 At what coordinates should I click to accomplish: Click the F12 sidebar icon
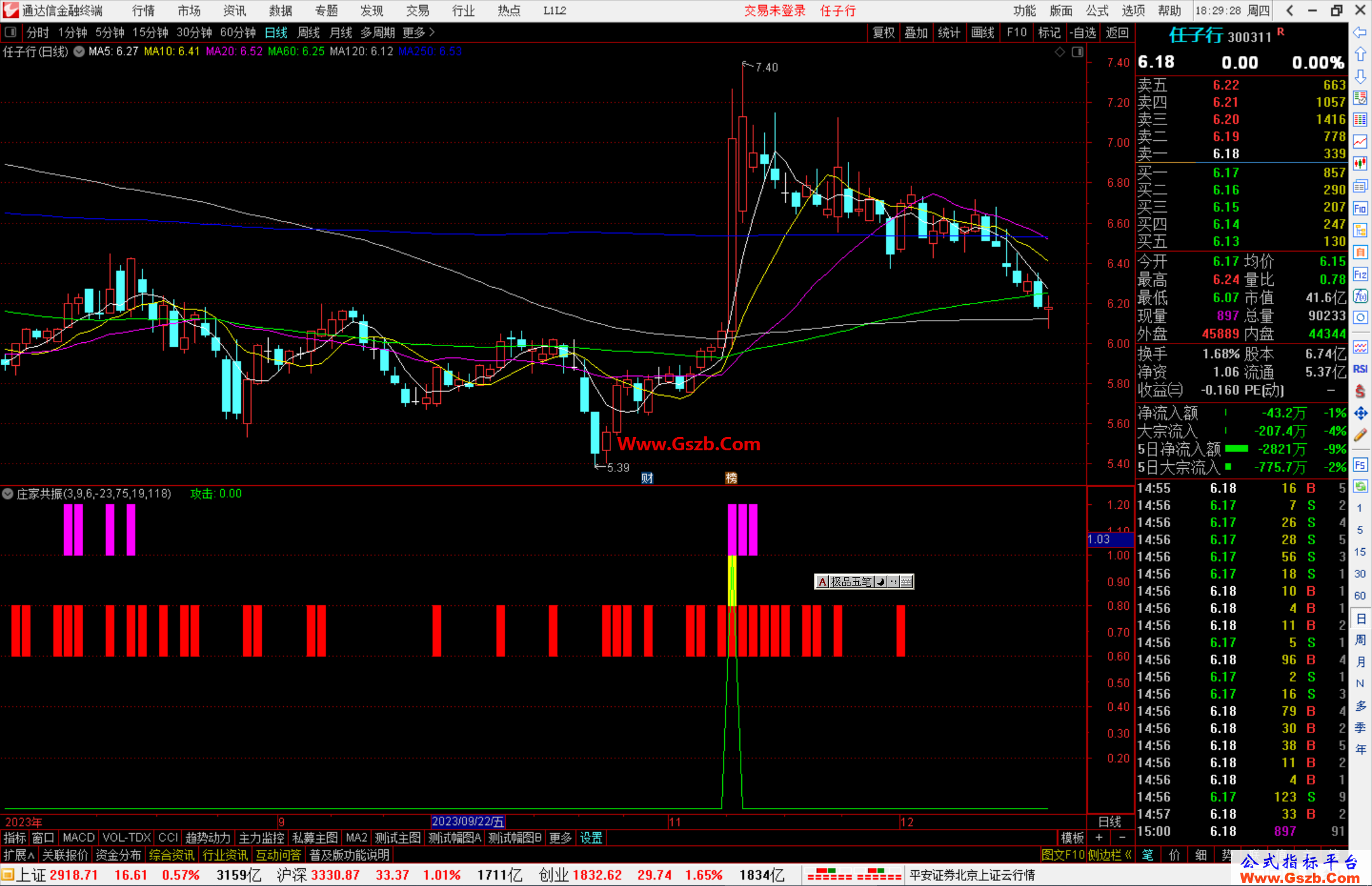point(1360,274)
